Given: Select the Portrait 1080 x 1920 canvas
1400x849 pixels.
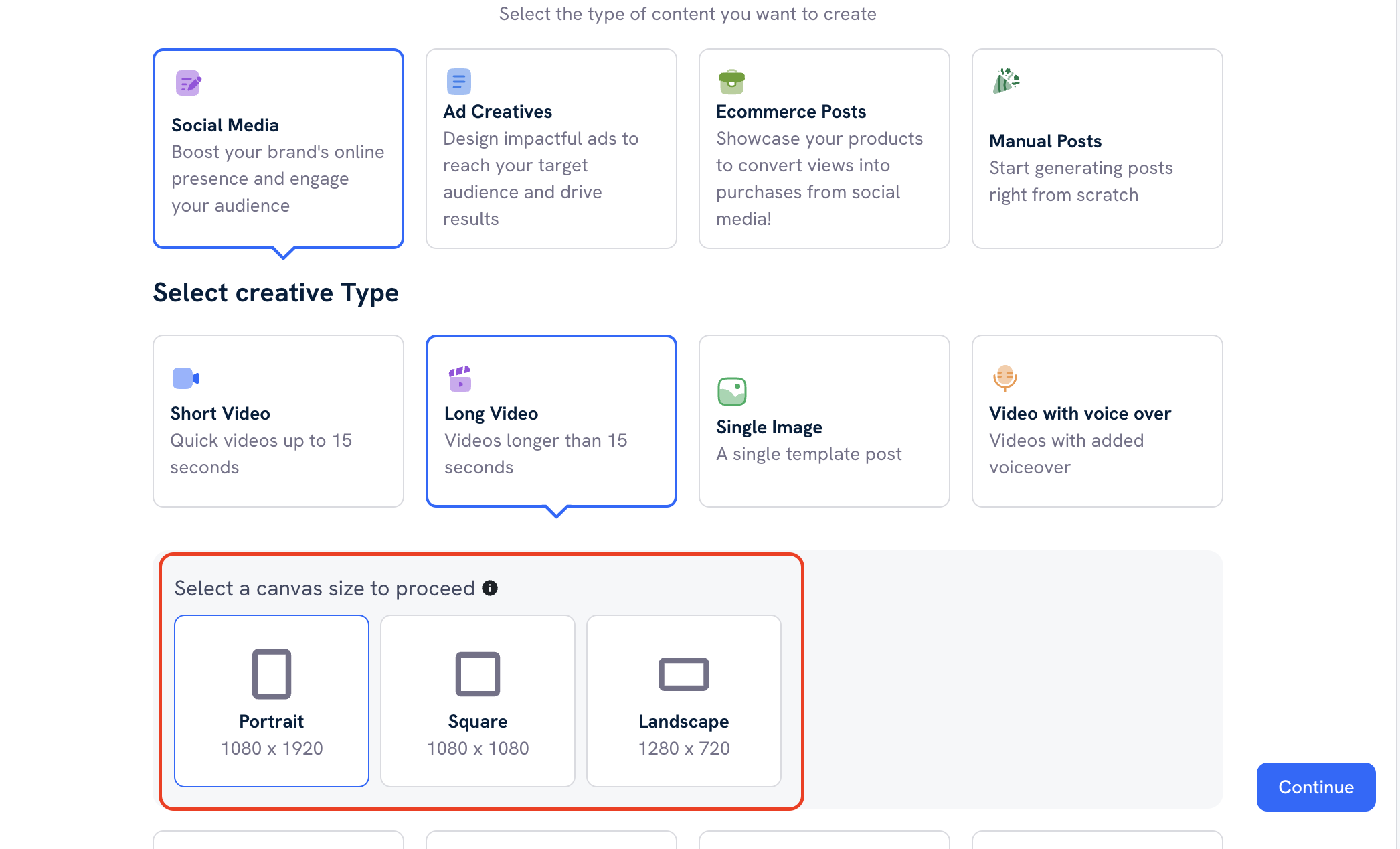Looking at the screenshot, I should (272, 700).
